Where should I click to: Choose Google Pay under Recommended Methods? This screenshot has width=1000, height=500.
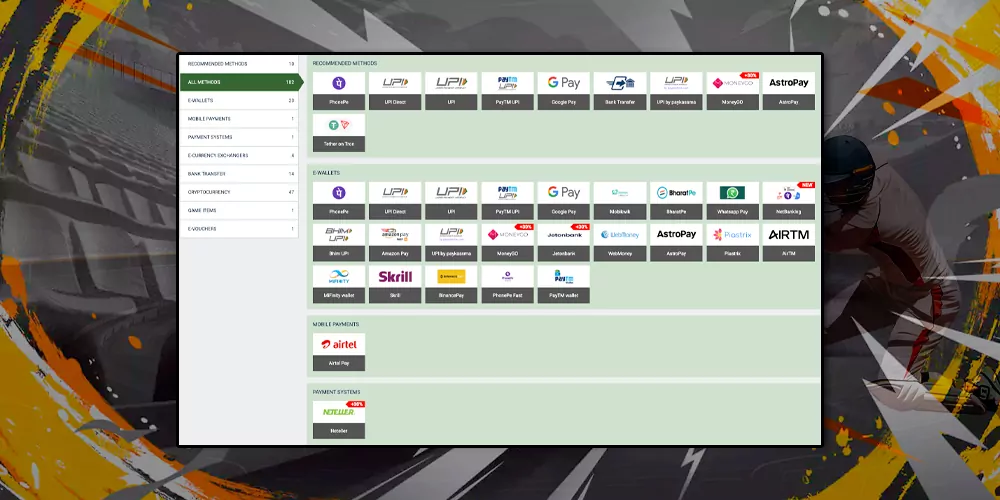click(564, 91)
